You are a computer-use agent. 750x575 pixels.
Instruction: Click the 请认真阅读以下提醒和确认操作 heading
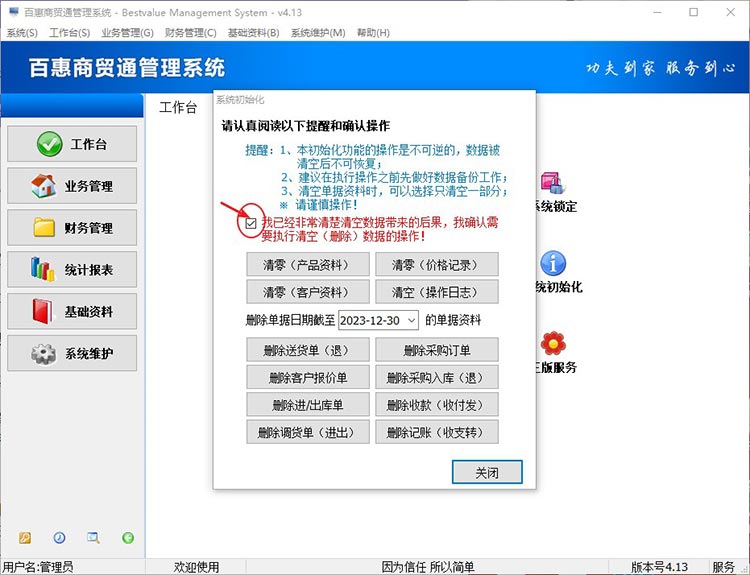click(306, 126)
